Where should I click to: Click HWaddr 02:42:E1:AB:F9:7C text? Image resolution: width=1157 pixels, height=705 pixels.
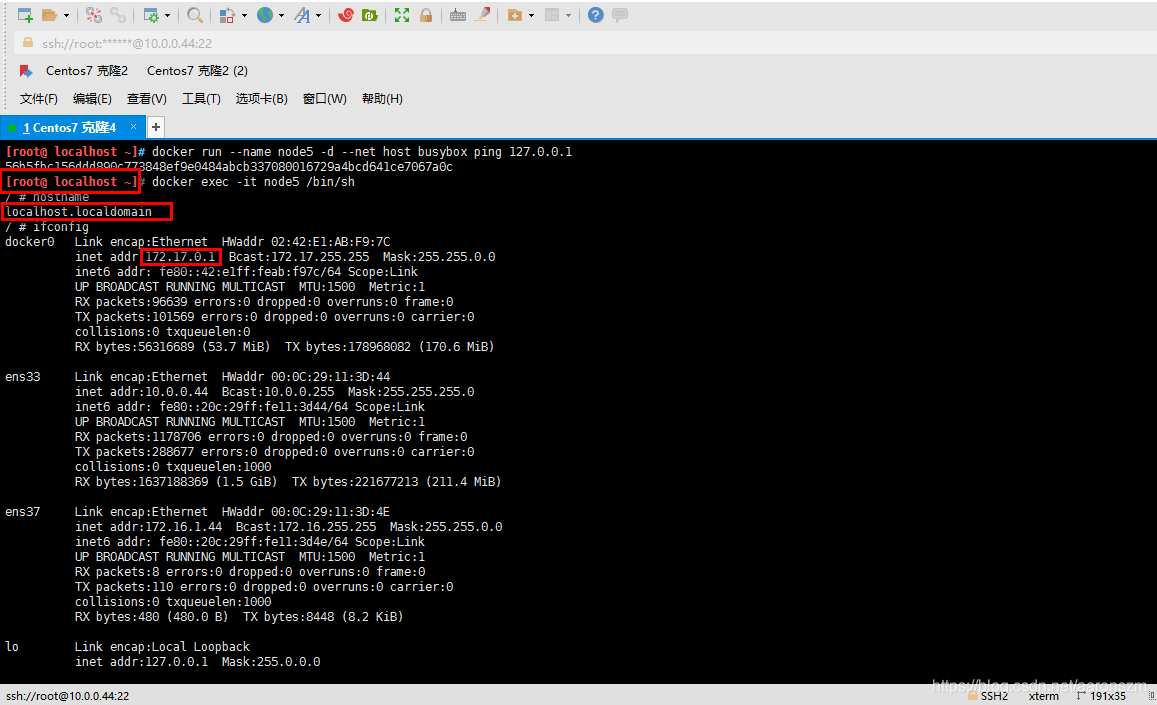[306, 242]
